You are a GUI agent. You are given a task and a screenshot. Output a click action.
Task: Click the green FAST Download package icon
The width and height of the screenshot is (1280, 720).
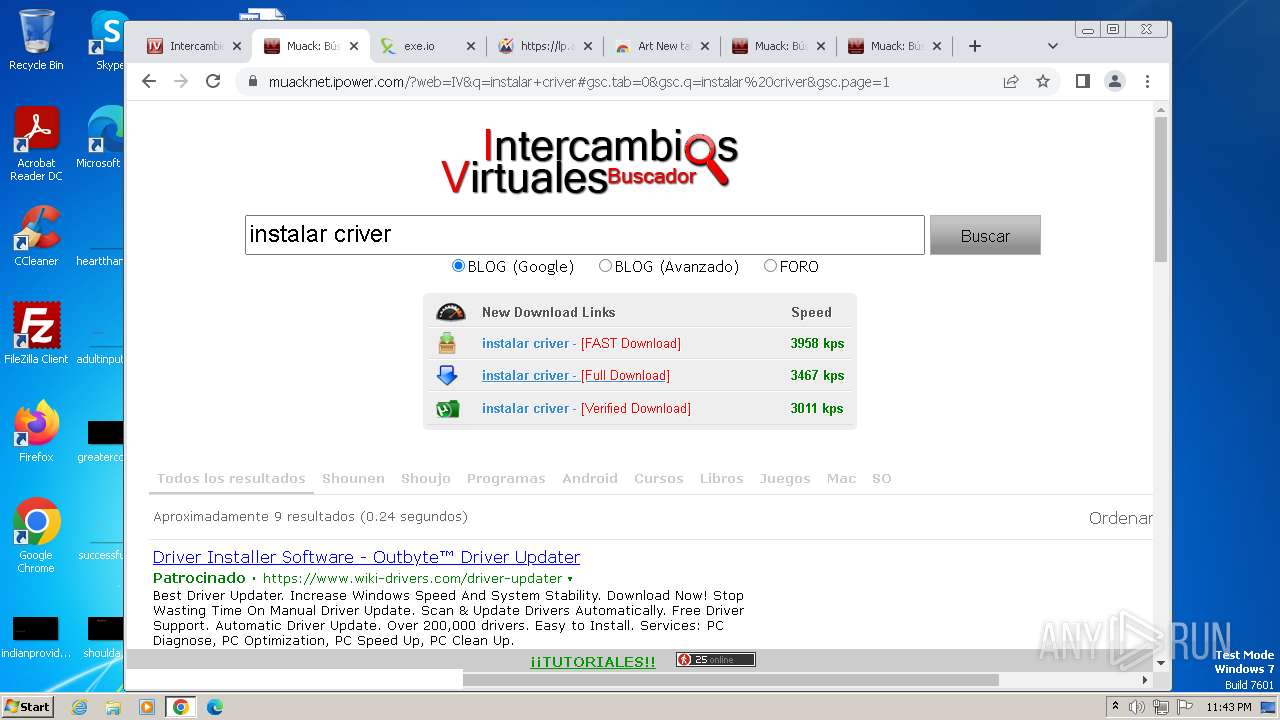[x=447, y=343]
